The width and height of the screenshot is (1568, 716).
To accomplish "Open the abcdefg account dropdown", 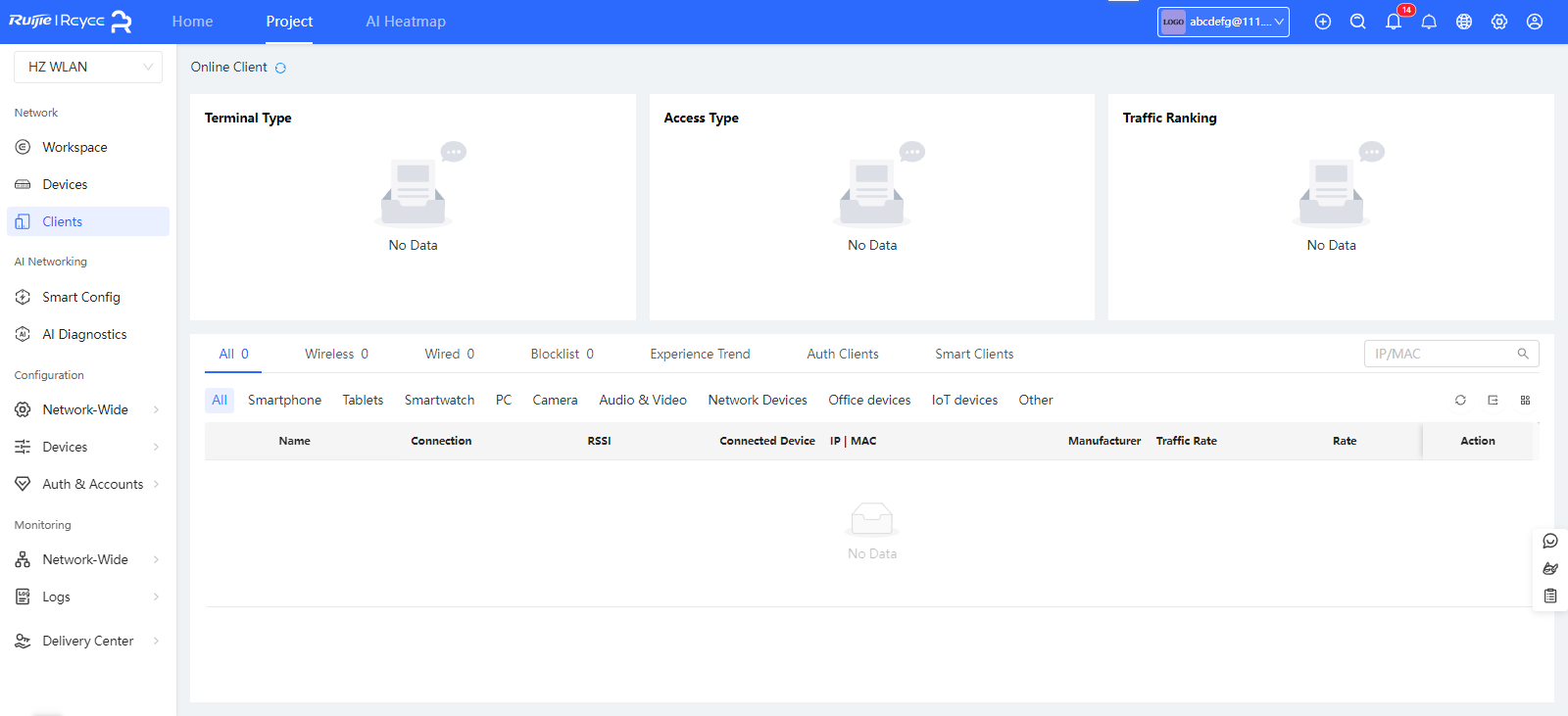I will 1223,22.
